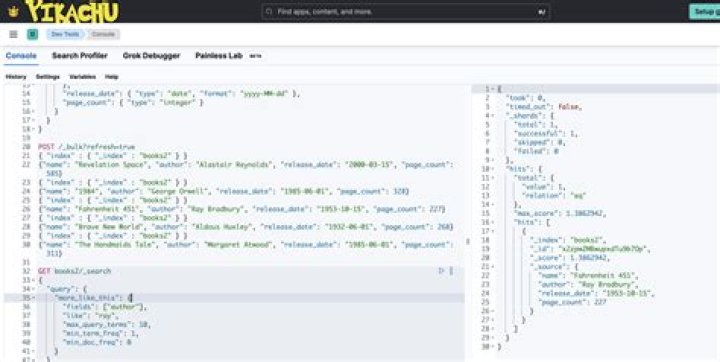Collapse the response root at output line 1
Image resolution: width=720 pixels, height=362 pixels.
click(x=493, y=89)
